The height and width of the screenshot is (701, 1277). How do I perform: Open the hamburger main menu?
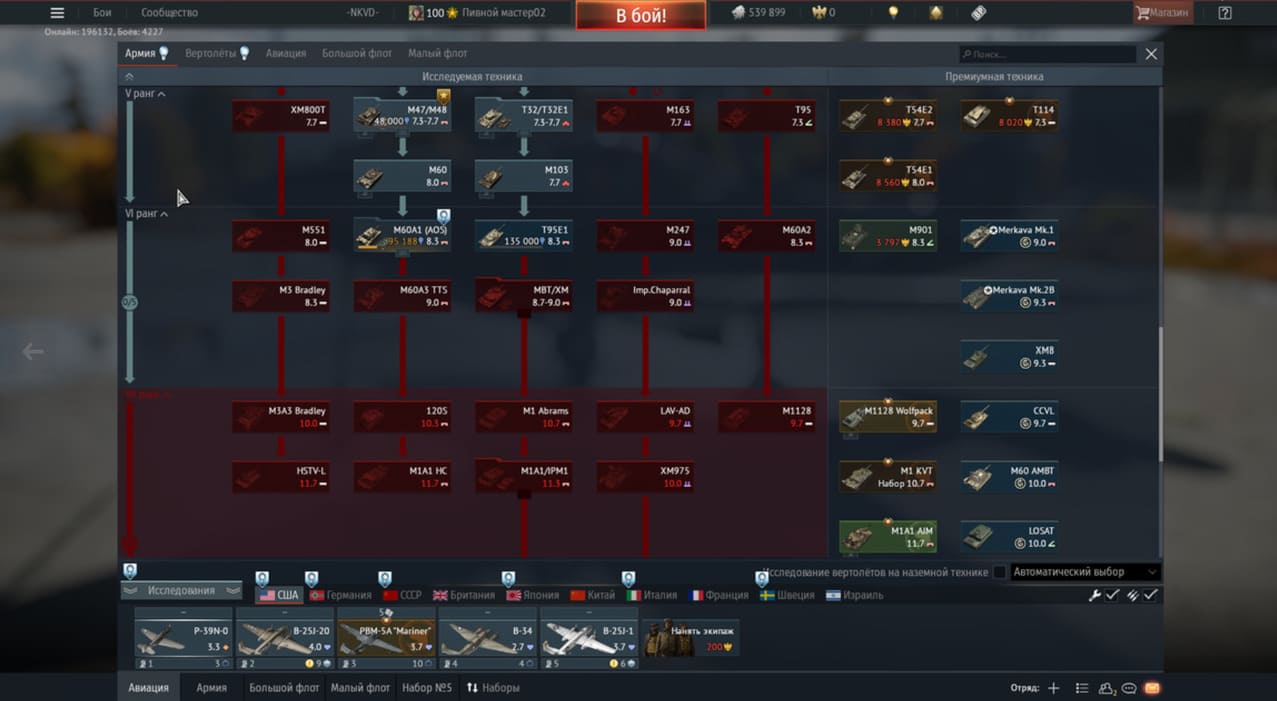57,13
